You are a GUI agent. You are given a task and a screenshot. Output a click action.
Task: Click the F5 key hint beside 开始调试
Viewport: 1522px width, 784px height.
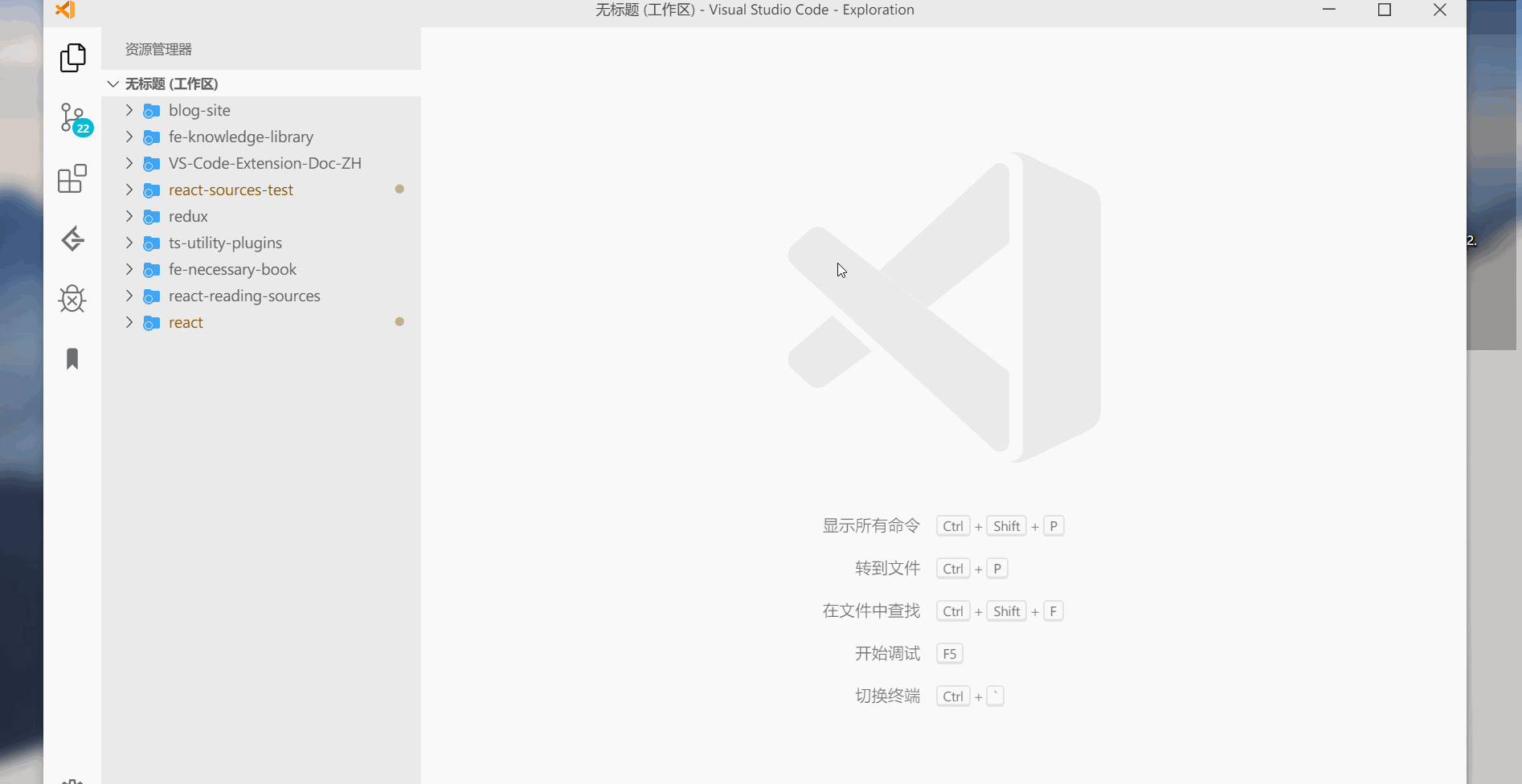[x=949, y=653]
